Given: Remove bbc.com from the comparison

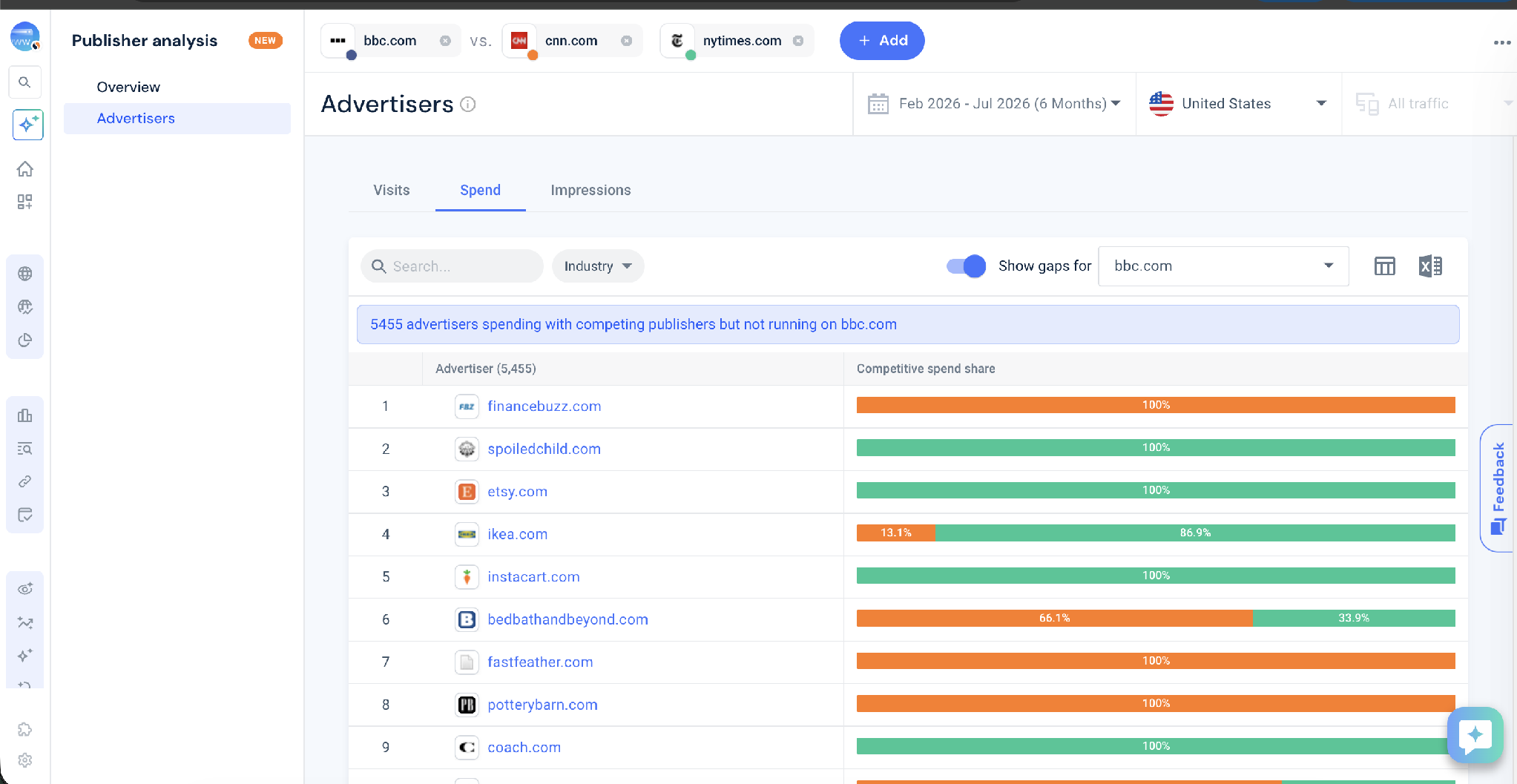Looking at the screenshot, I should [445, 41].
